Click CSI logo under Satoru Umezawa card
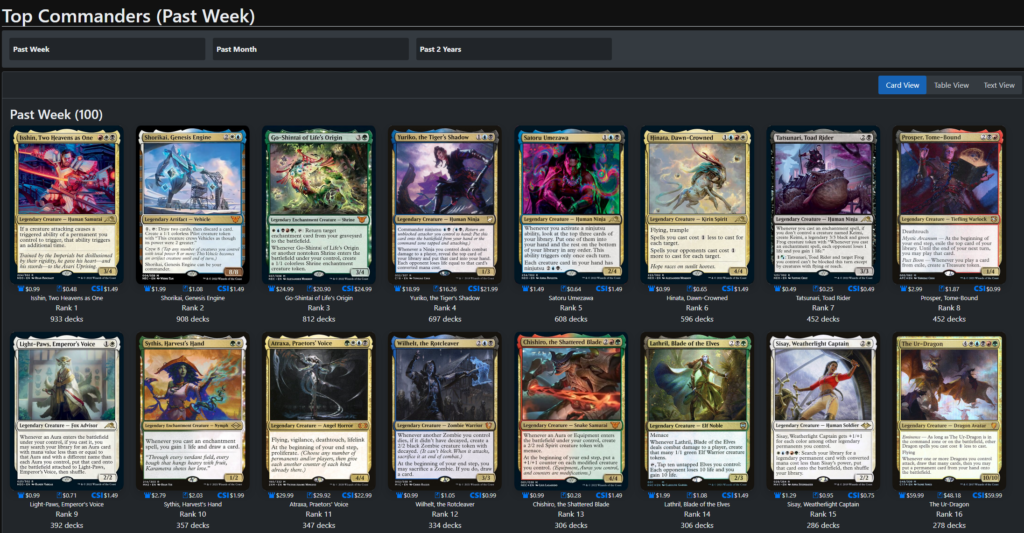The width and height of the screenshot is (1024, 533). pos(601,289)
